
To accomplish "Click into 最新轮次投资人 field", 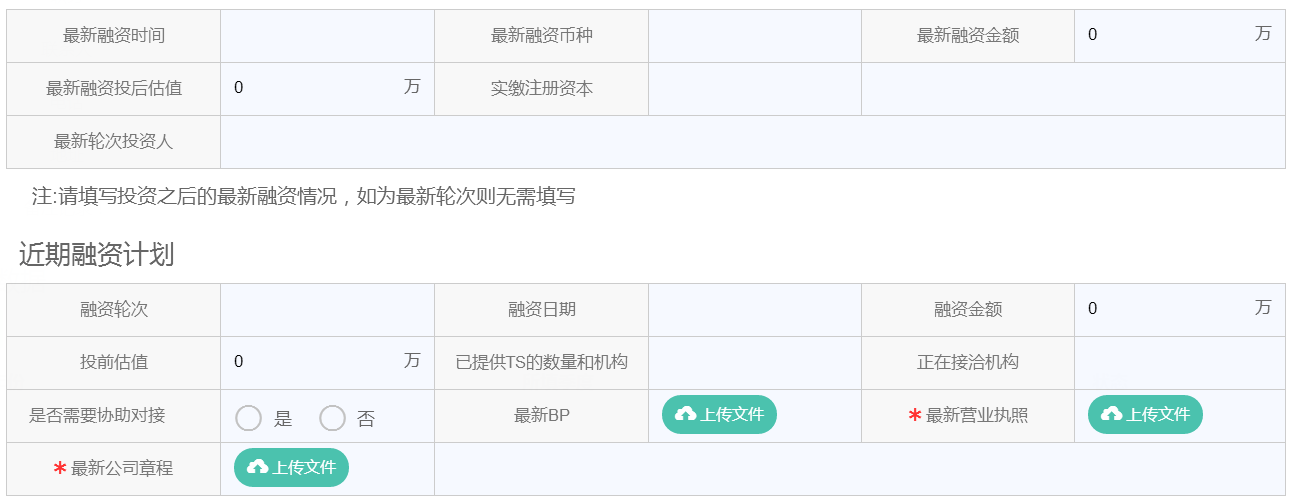I will (752, 142).
